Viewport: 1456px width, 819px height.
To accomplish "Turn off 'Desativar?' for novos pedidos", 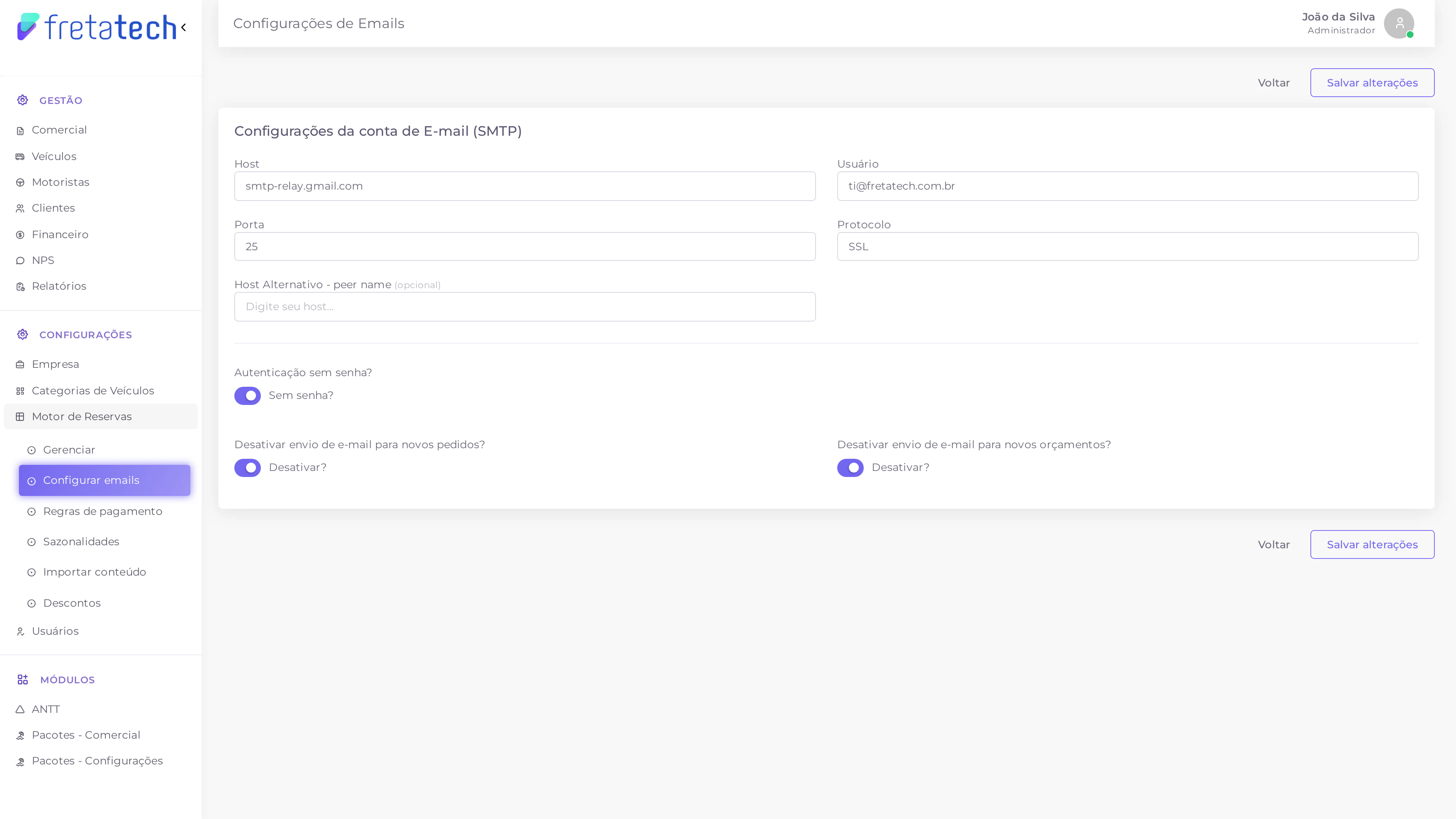I will (248, 468).
